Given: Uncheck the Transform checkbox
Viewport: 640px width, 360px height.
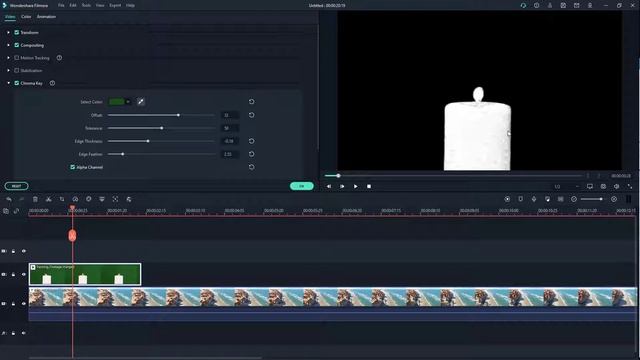Looking at the screenshot, I should [x=17, y=32].
